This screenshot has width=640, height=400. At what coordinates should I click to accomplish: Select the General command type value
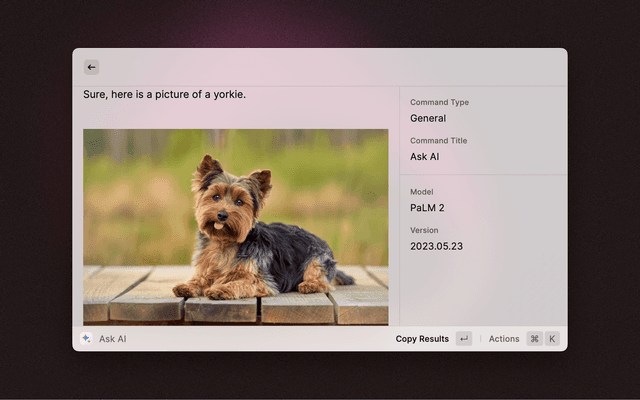(428, 118)
